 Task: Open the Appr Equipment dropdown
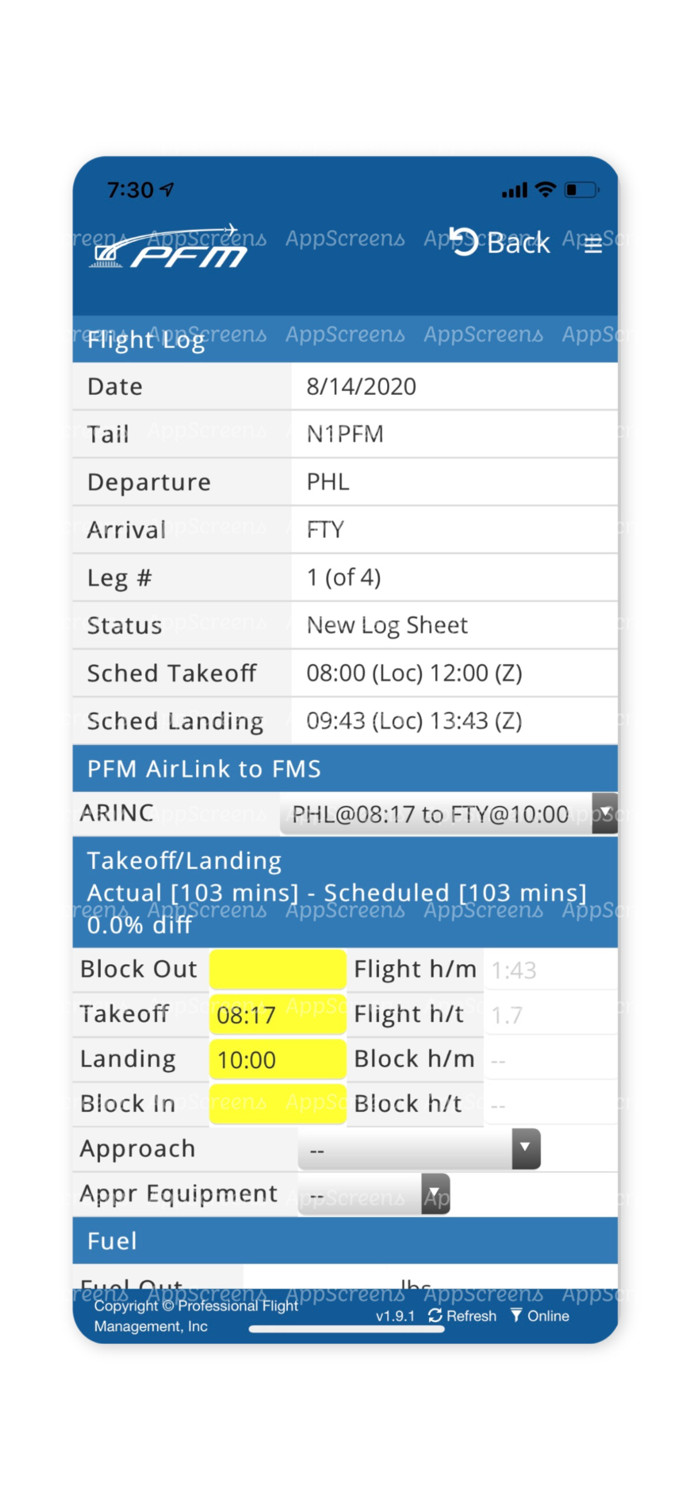coord(374,1195)
